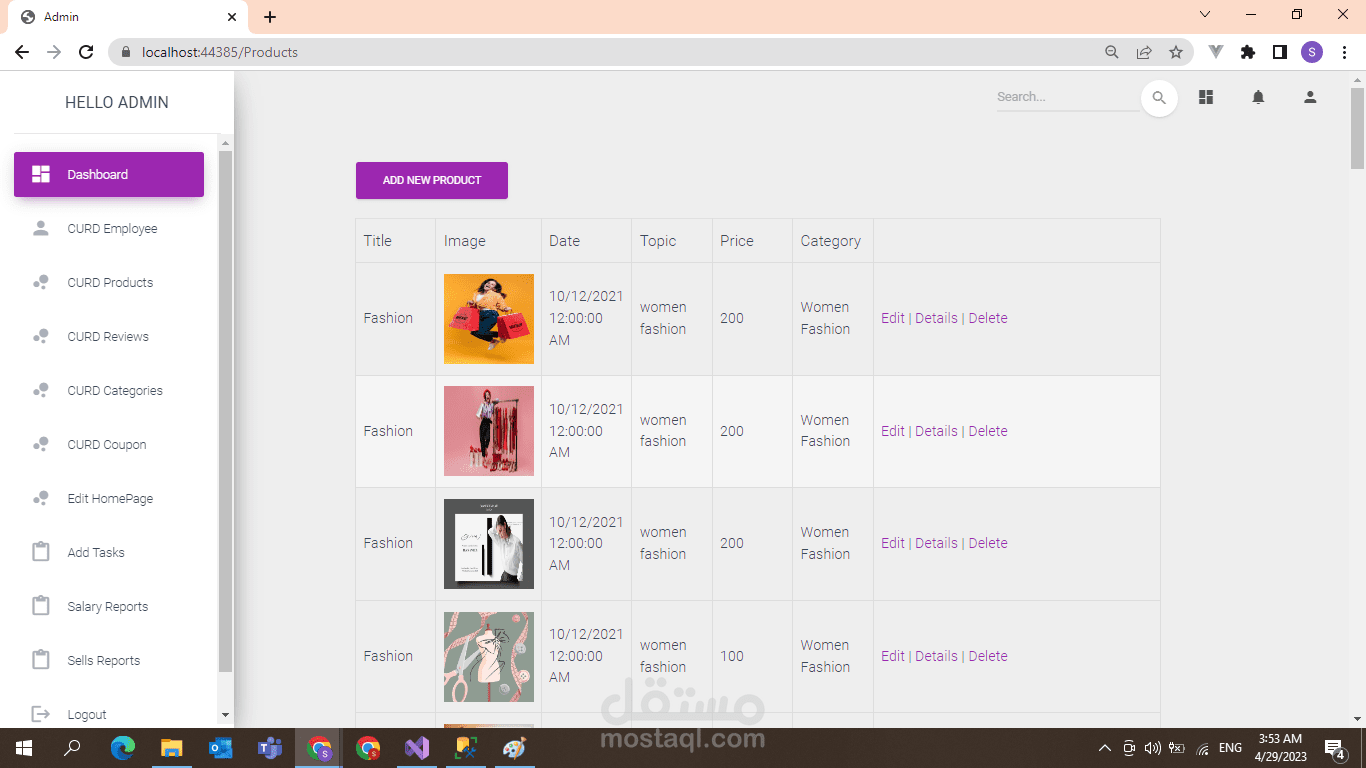Viewport: 1366px width, 768px height.
Task: Expand the tab search chevron in title bar
Action: pyautogui.click(x=1205, y=14)
